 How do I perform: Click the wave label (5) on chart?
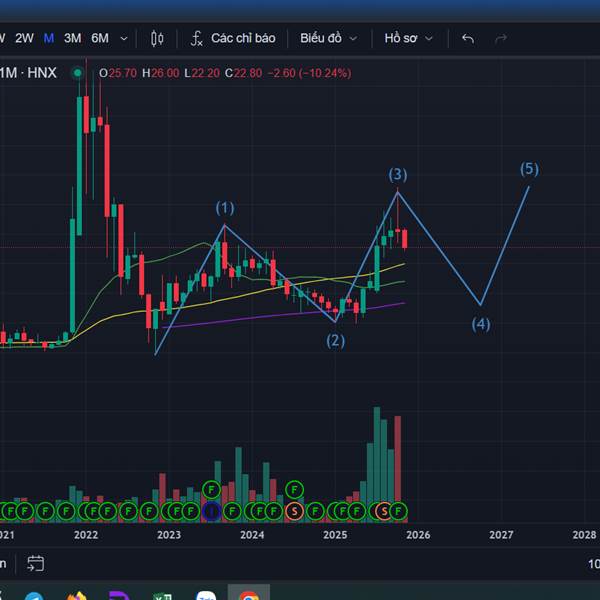point(529,169)
